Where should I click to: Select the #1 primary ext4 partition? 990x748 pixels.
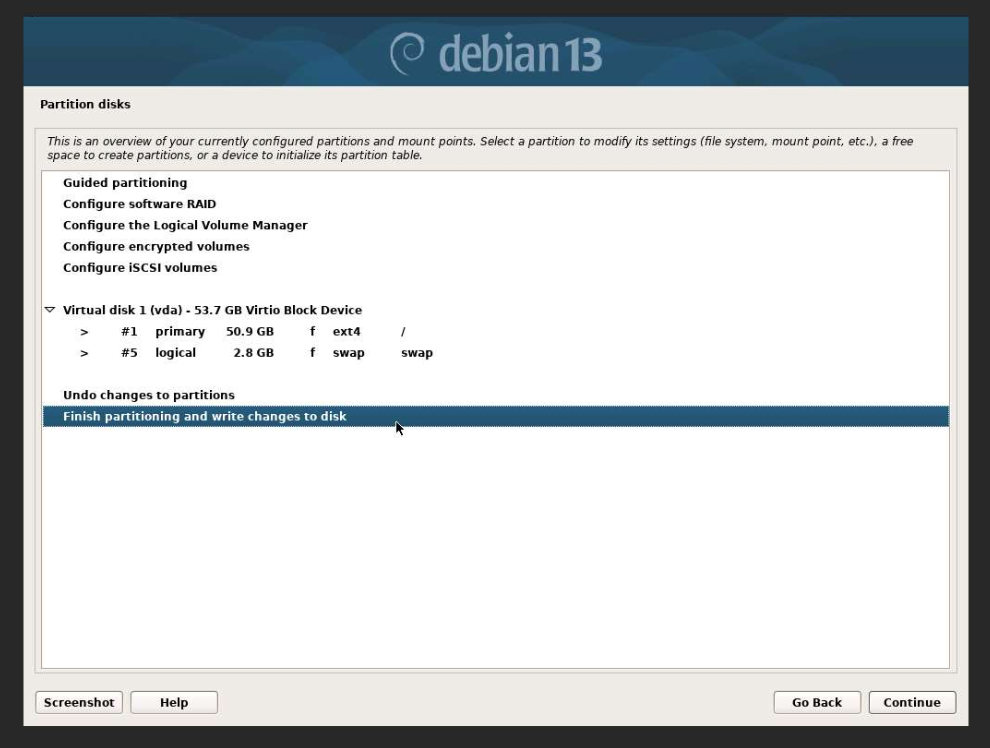coord(496,331)
